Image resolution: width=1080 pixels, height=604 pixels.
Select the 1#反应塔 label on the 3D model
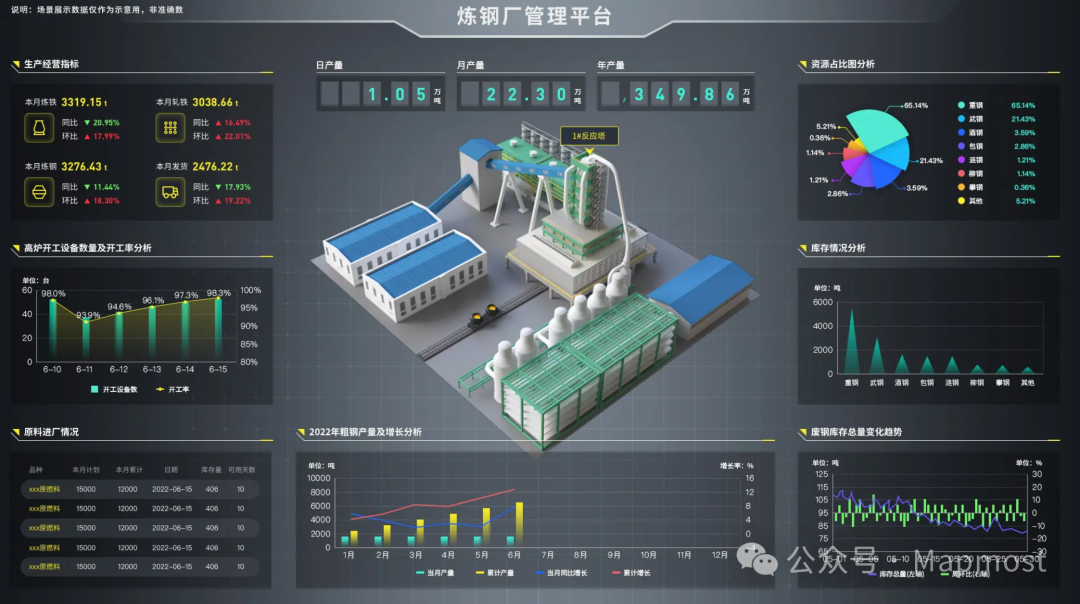[589, 136]
